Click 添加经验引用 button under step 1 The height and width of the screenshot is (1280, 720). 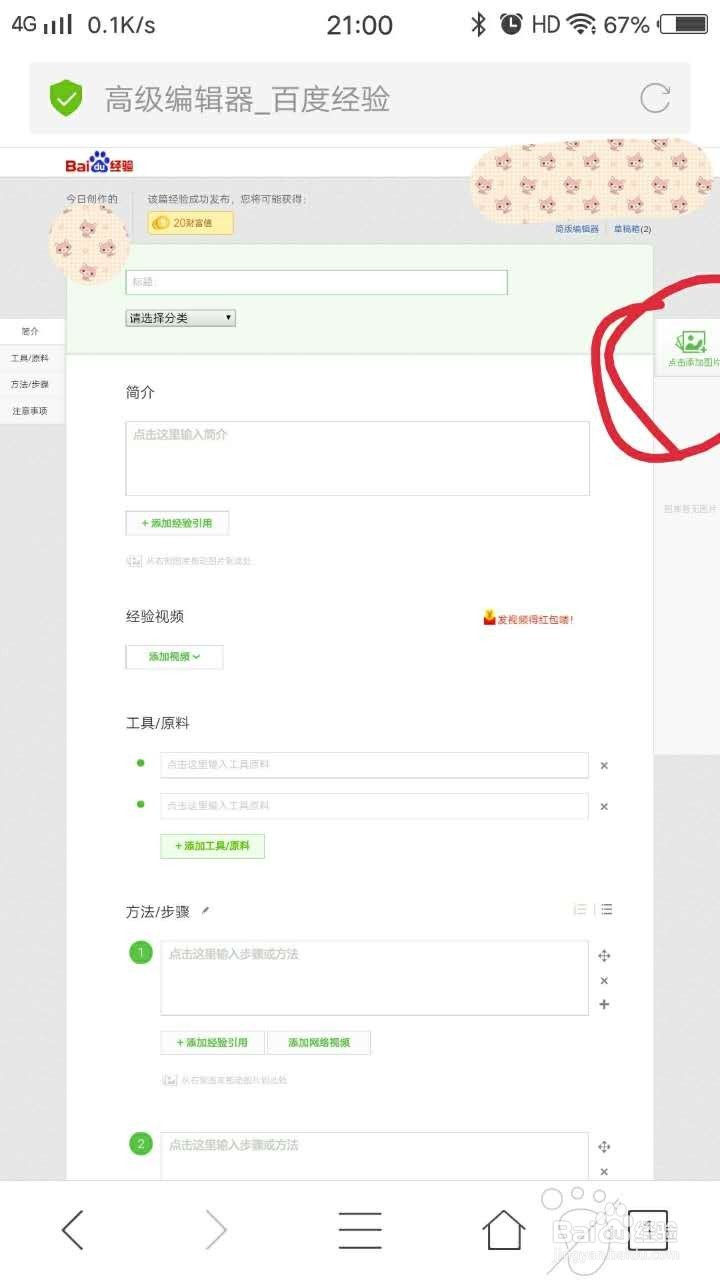[x=212, y=1042]
